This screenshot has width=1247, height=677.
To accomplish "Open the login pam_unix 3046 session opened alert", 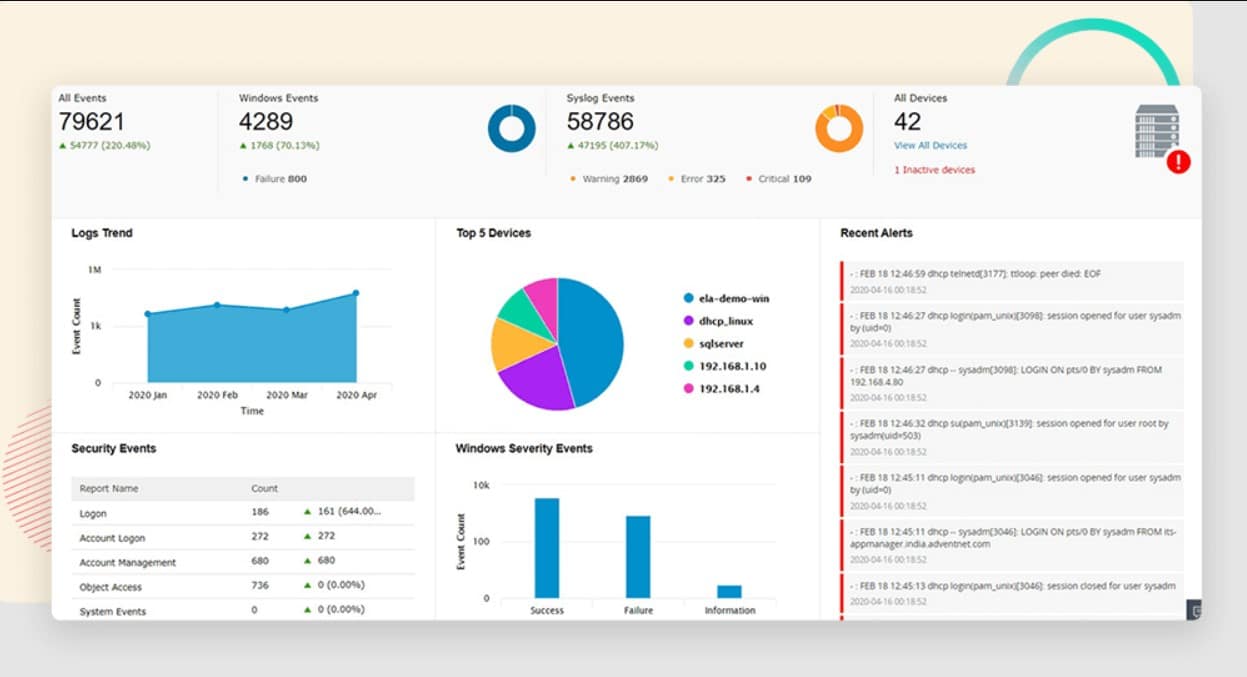I will 1012,490.
